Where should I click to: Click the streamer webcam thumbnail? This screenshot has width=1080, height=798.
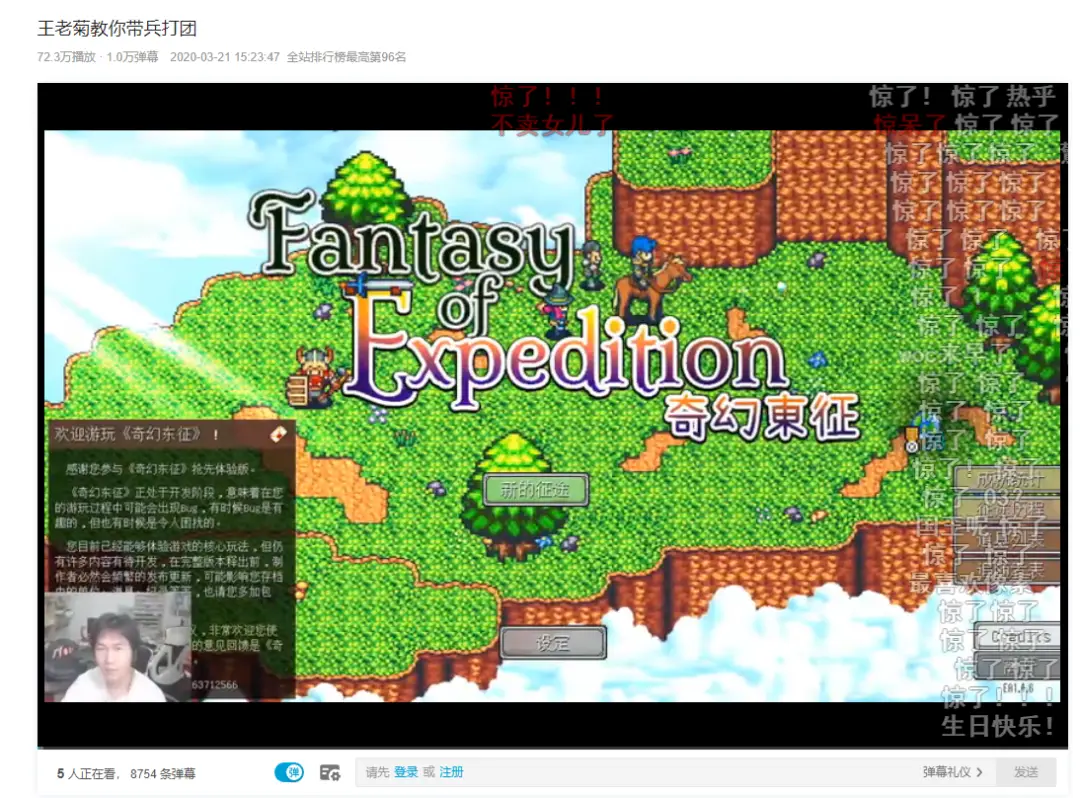coord(117,647)
